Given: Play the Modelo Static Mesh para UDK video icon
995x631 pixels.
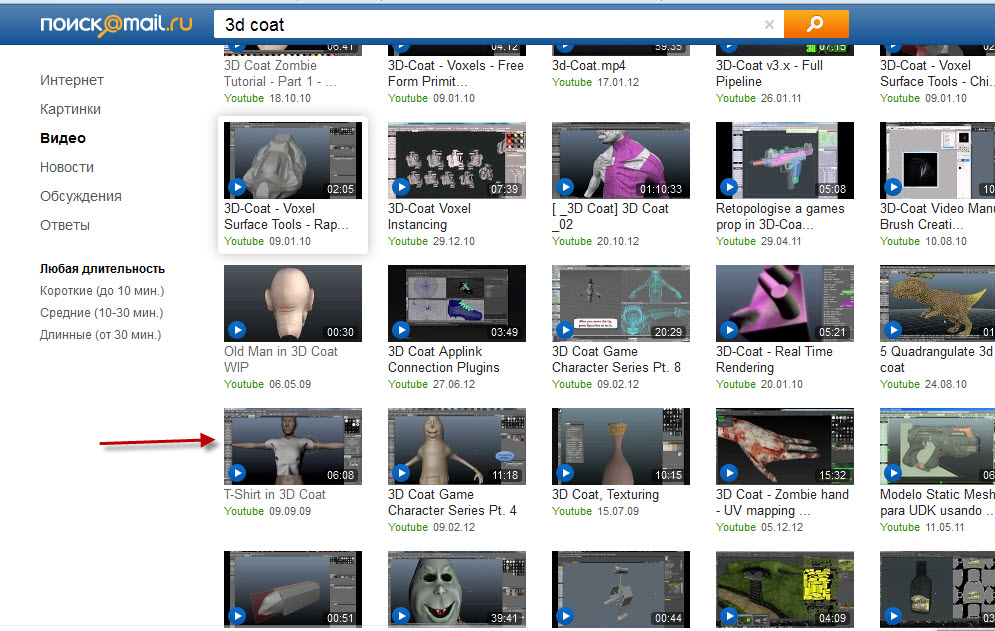Looking at the screenshot, I should pyautogui.click(x=893, y=473).
